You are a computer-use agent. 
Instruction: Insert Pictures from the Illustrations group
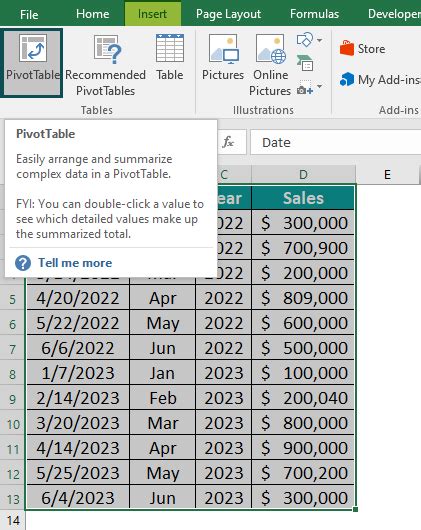pos(223,57)
